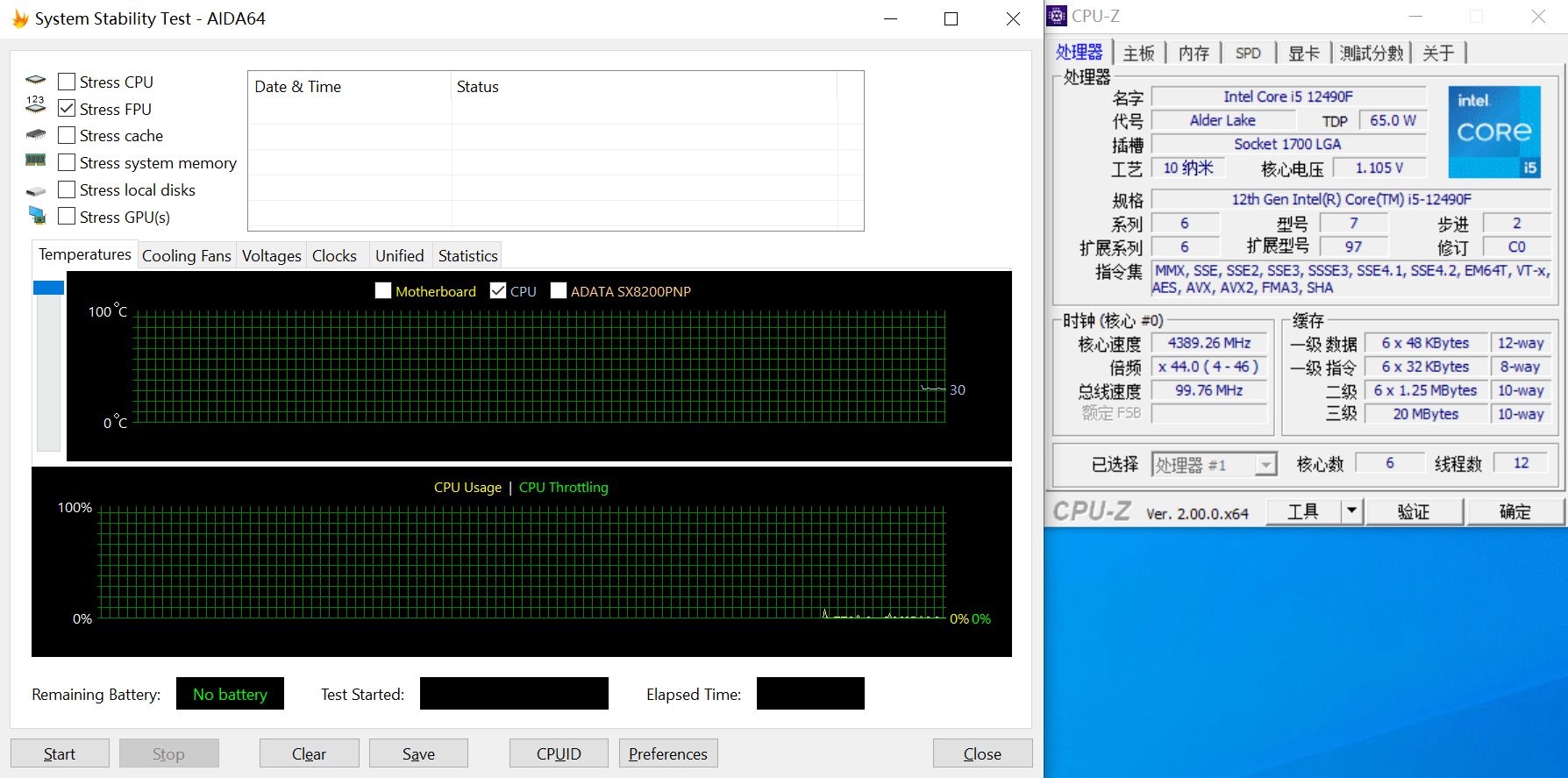Enable the Stress cache checkbox
Image resolution: width=1568 pixels, height=778 pixels.
67,135
